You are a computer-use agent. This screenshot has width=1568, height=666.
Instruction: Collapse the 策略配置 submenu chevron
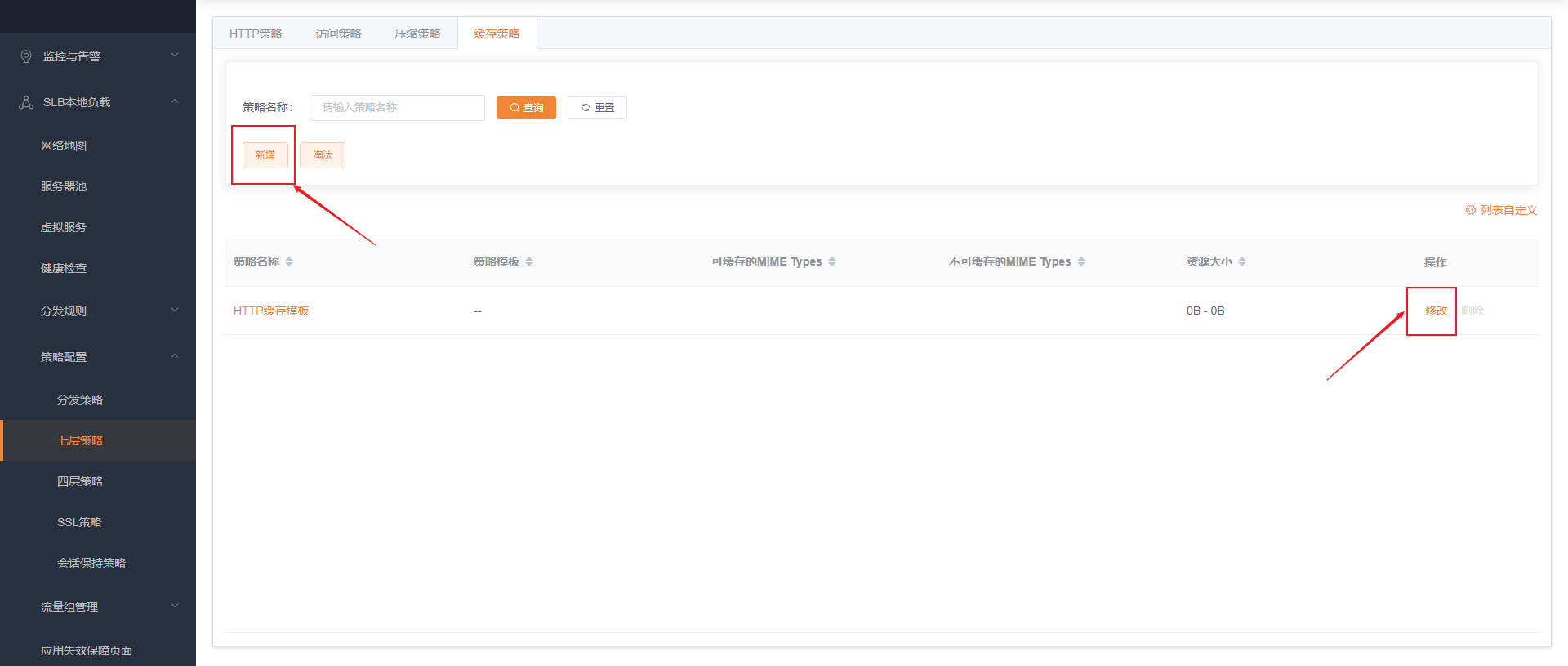tap(175, 356)
